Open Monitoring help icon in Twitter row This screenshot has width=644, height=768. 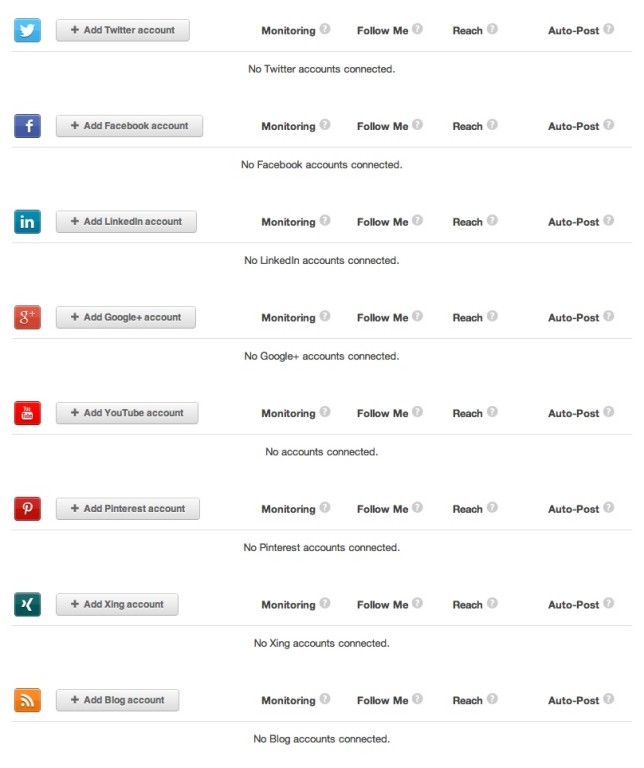coord(325,29)
